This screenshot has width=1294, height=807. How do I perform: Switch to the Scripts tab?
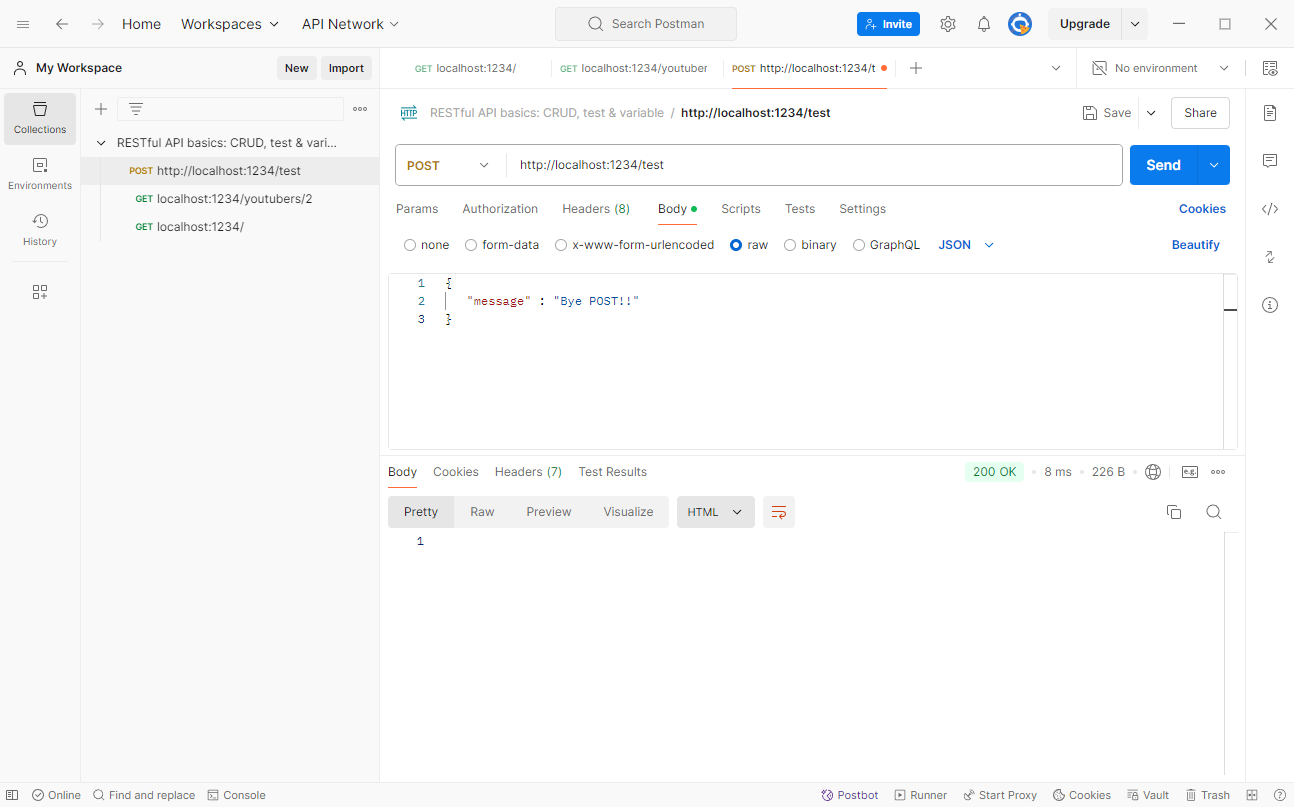pyautogui.click(x=741, y=209)
